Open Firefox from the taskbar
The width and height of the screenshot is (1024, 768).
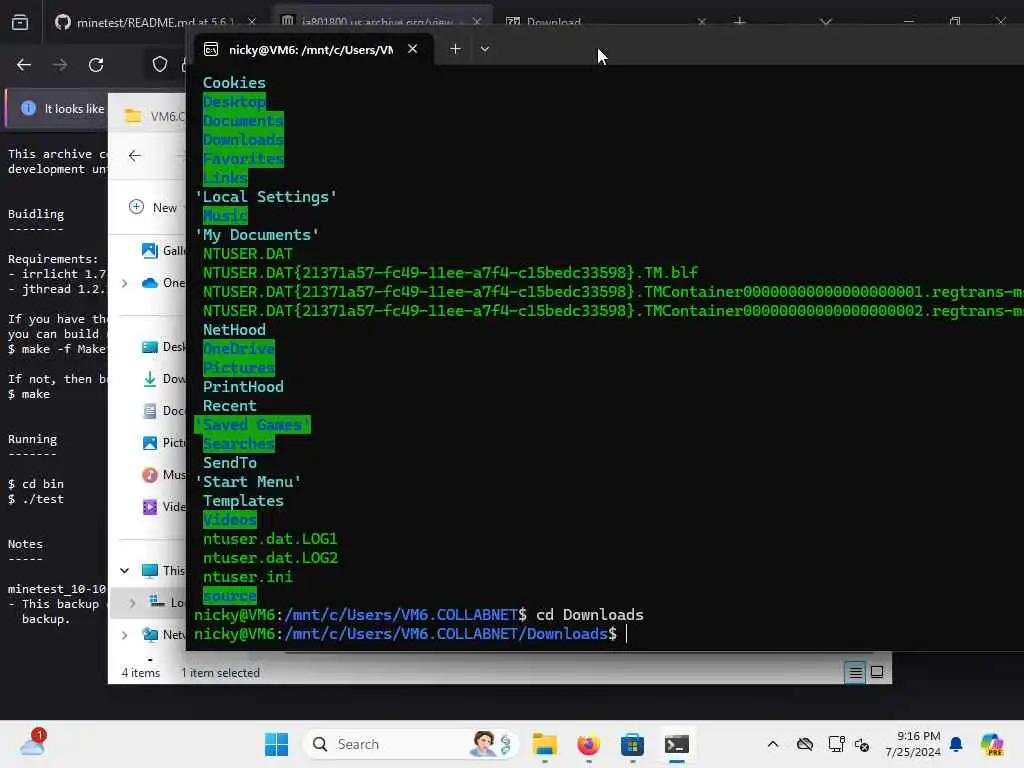pyautogui.click(x=588, y=744)
